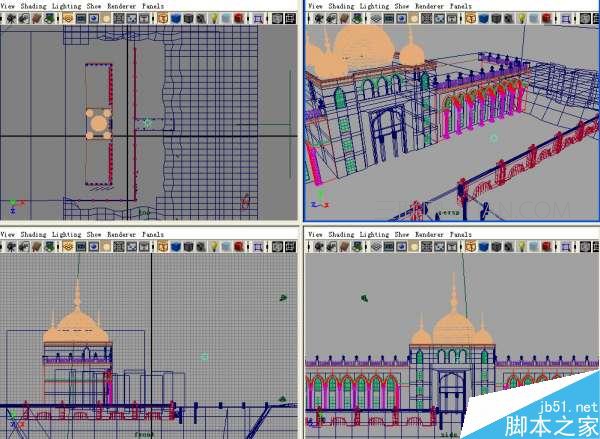Click Select Camera icon in top view panel
The width and height of the screenshot is (600, 439).
coord(11,18)
